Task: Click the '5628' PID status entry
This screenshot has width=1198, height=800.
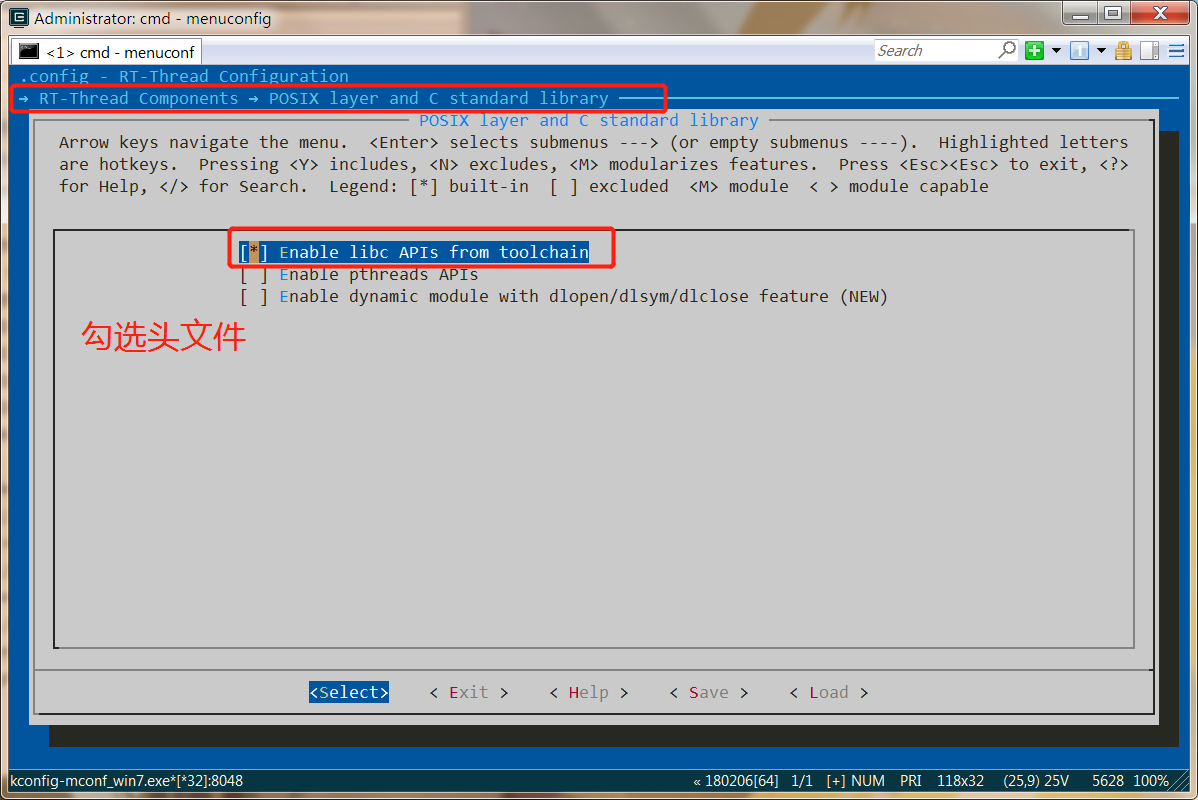Action: click(1107, 781)
